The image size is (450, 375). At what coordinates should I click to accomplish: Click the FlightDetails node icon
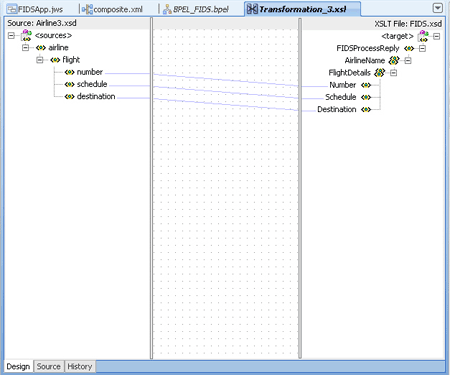click(x=380, y=72)
